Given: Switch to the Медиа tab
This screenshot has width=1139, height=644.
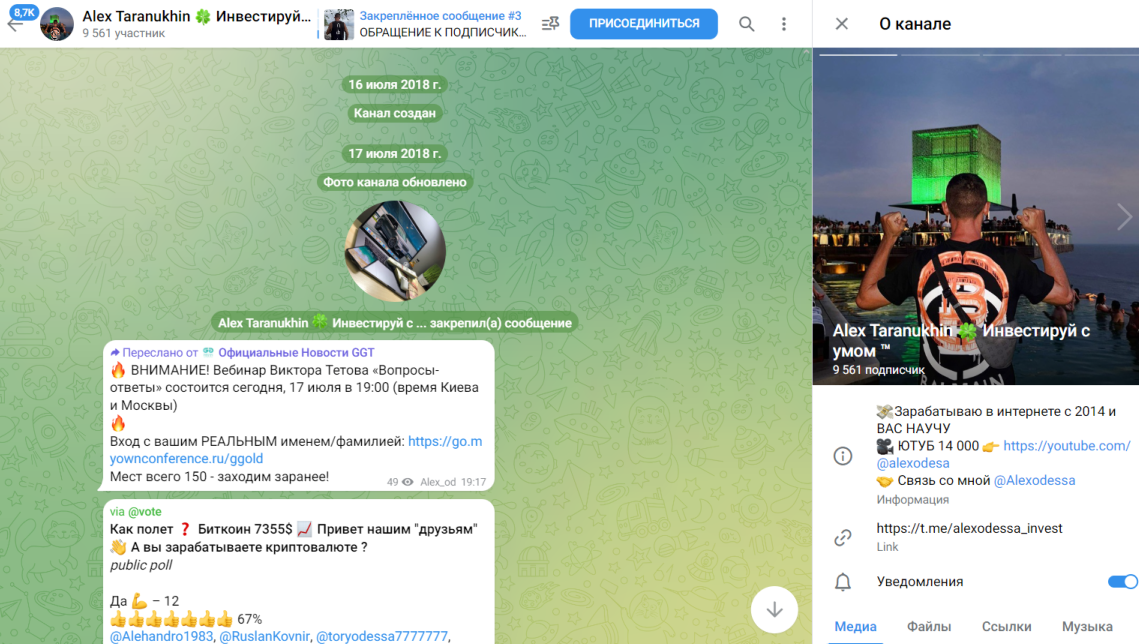Looking at the screenshot, I should 855,627.
